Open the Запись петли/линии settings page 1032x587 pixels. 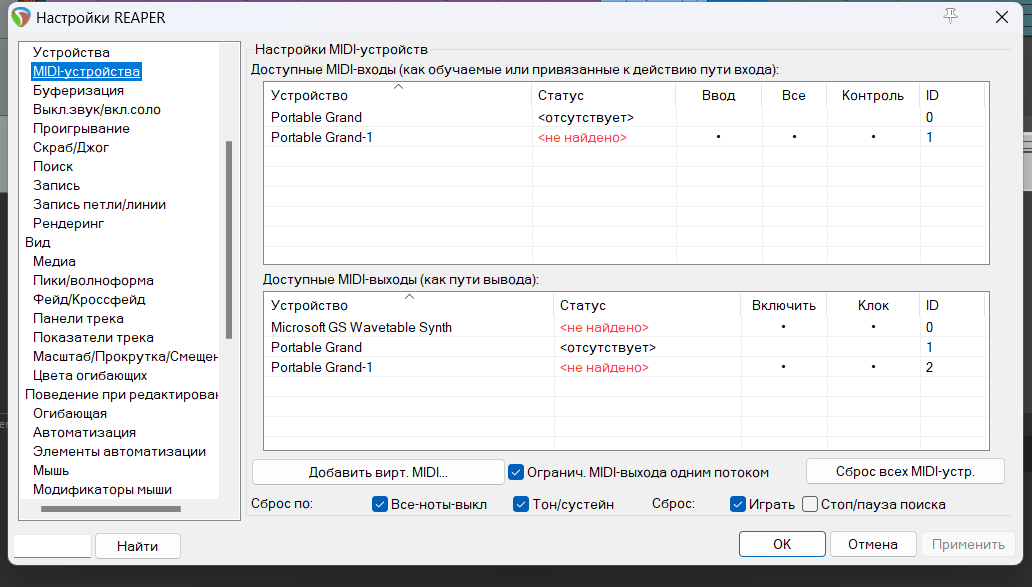pyautogui.click(x=99, y=205)
